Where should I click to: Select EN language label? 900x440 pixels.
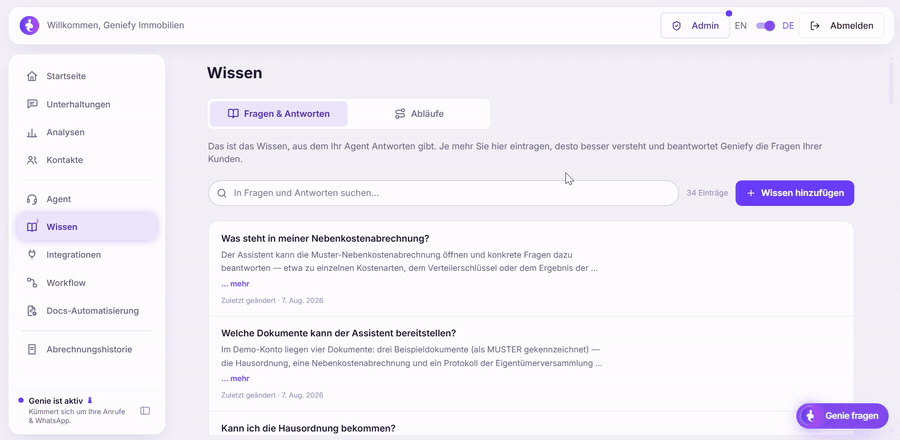pos(741,26)
